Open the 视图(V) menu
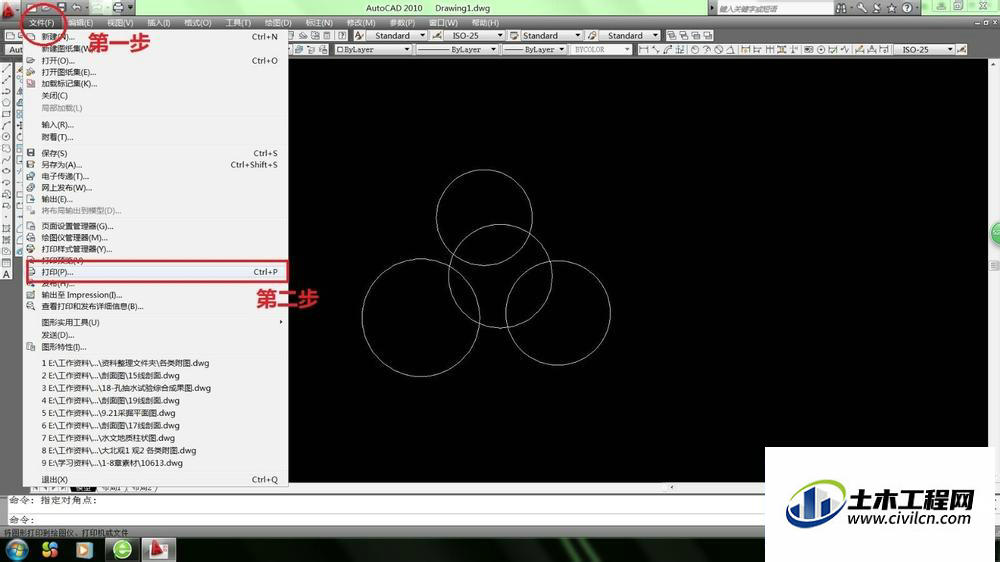 [x=120, y=23]
